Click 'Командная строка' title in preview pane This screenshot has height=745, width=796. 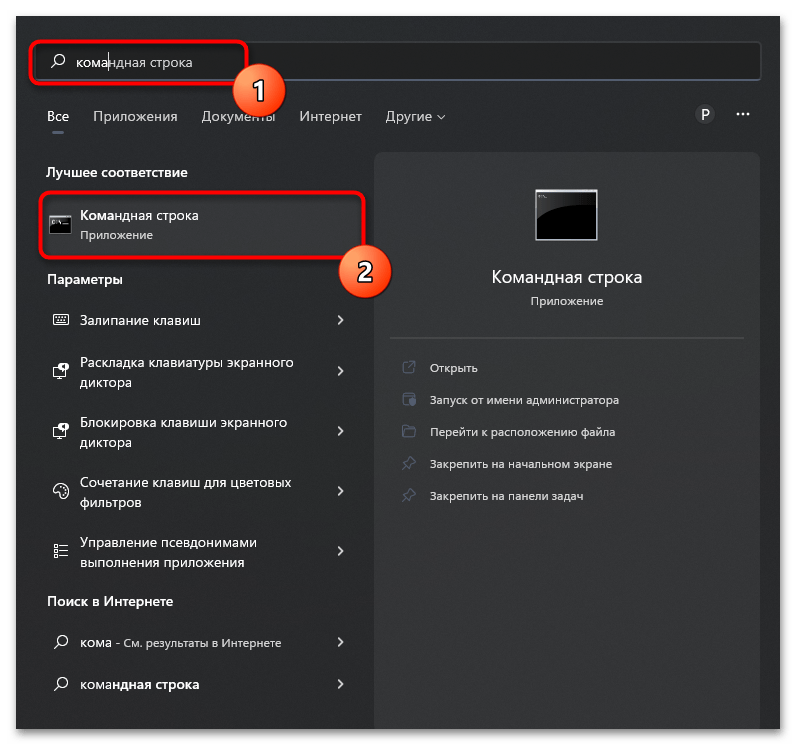click(x=567, y=277)
